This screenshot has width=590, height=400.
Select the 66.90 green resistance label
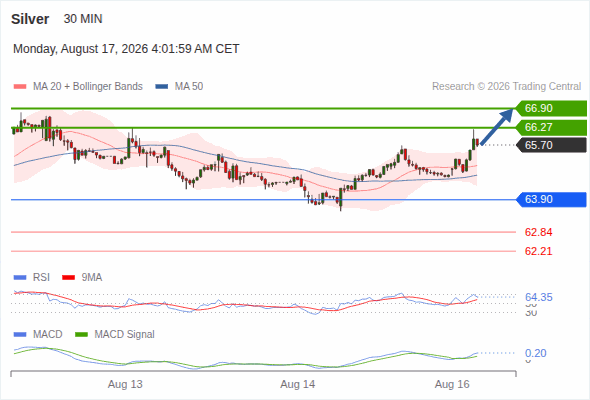[x=551, y=108]
